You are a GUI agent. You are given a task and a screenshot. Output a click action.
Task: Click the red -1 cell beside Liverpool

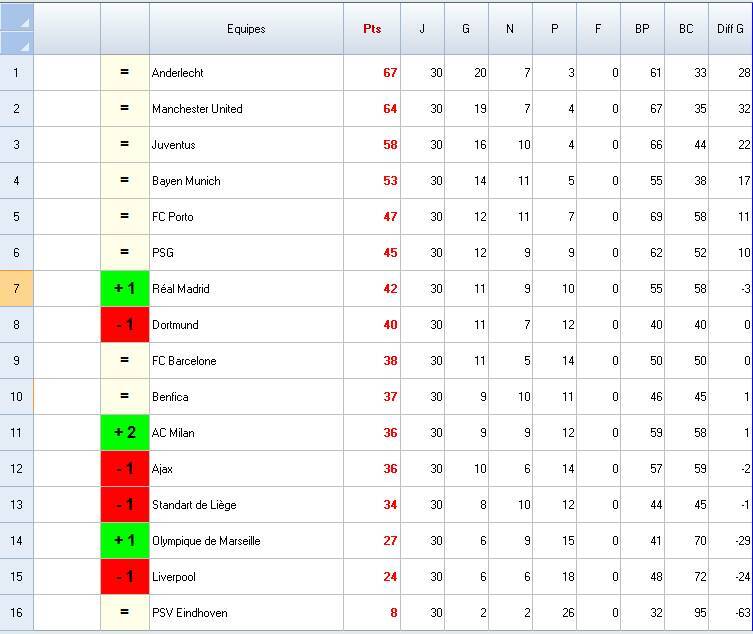click(x=125, y=577)
